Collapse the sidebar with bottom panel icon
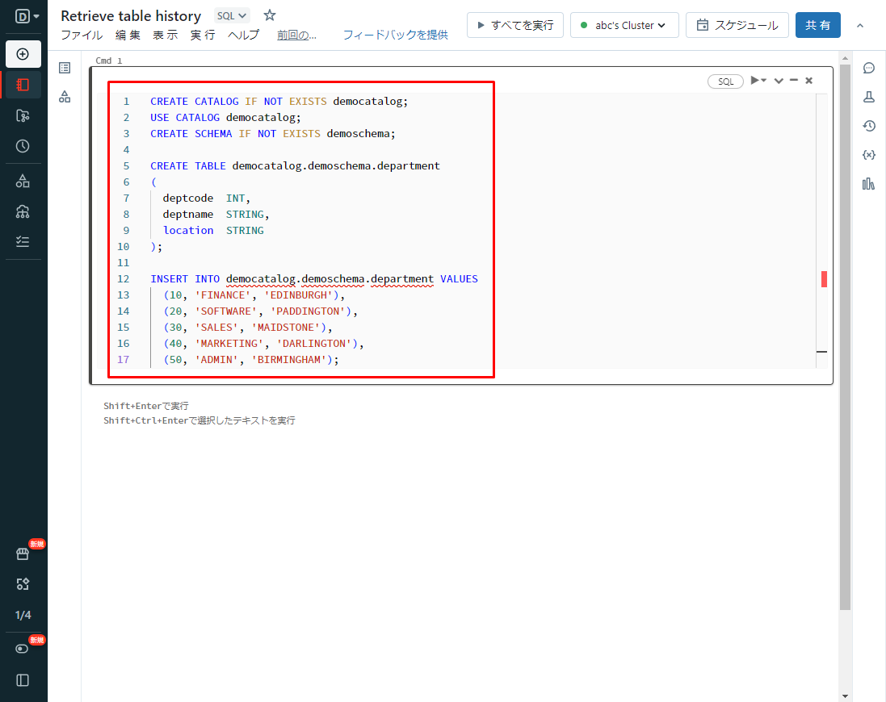Image resolution: width=886 pixels, height=702 pixels. coord(23,680)
